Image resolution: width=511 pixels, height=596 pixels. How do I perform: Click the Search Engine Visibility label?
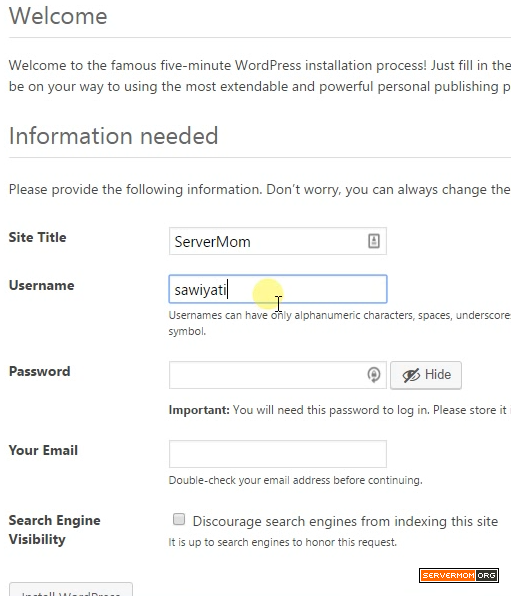tap(54, 530)
